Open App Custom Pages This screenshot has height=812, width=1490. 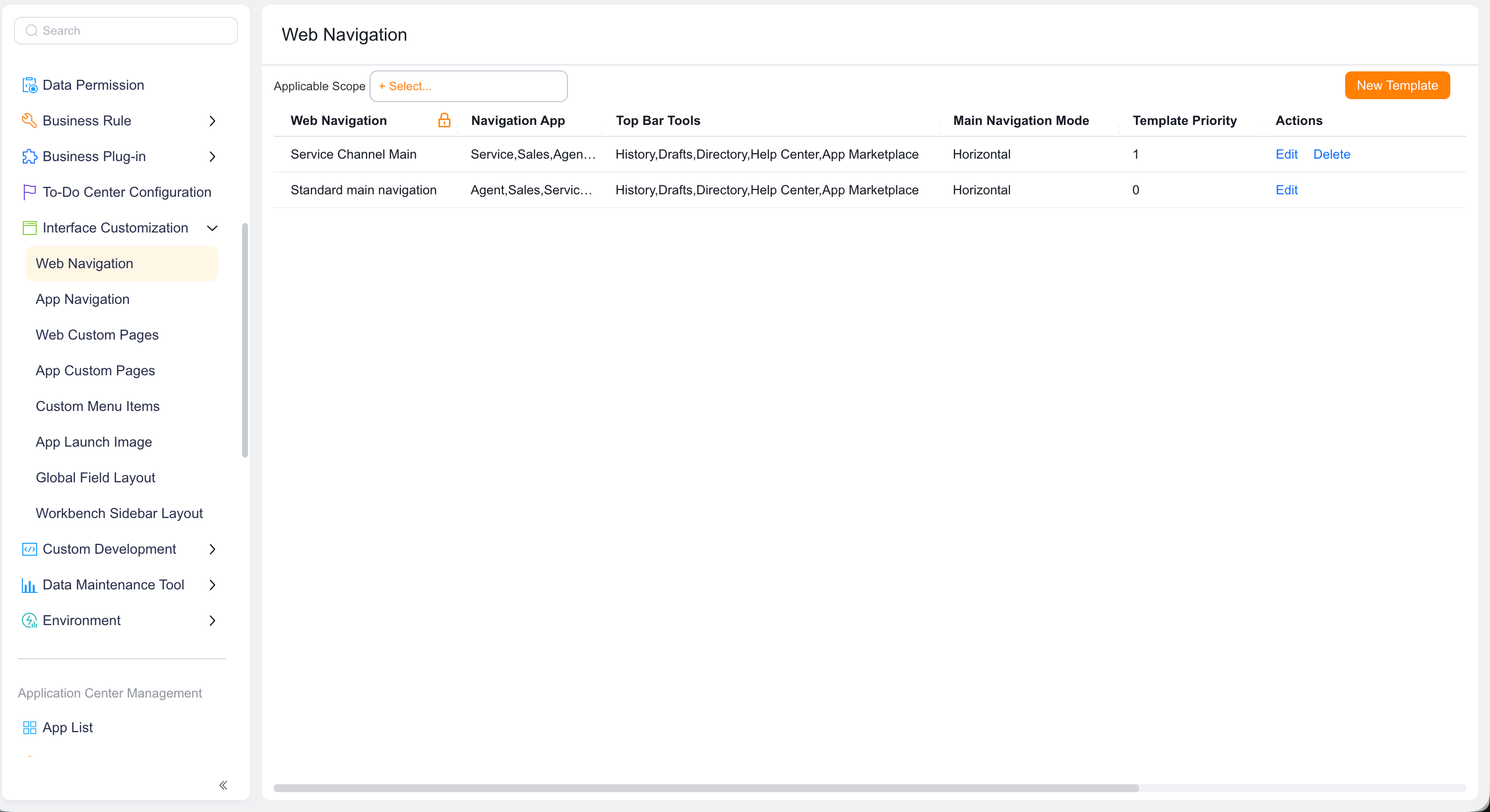[x=95, y=370]
